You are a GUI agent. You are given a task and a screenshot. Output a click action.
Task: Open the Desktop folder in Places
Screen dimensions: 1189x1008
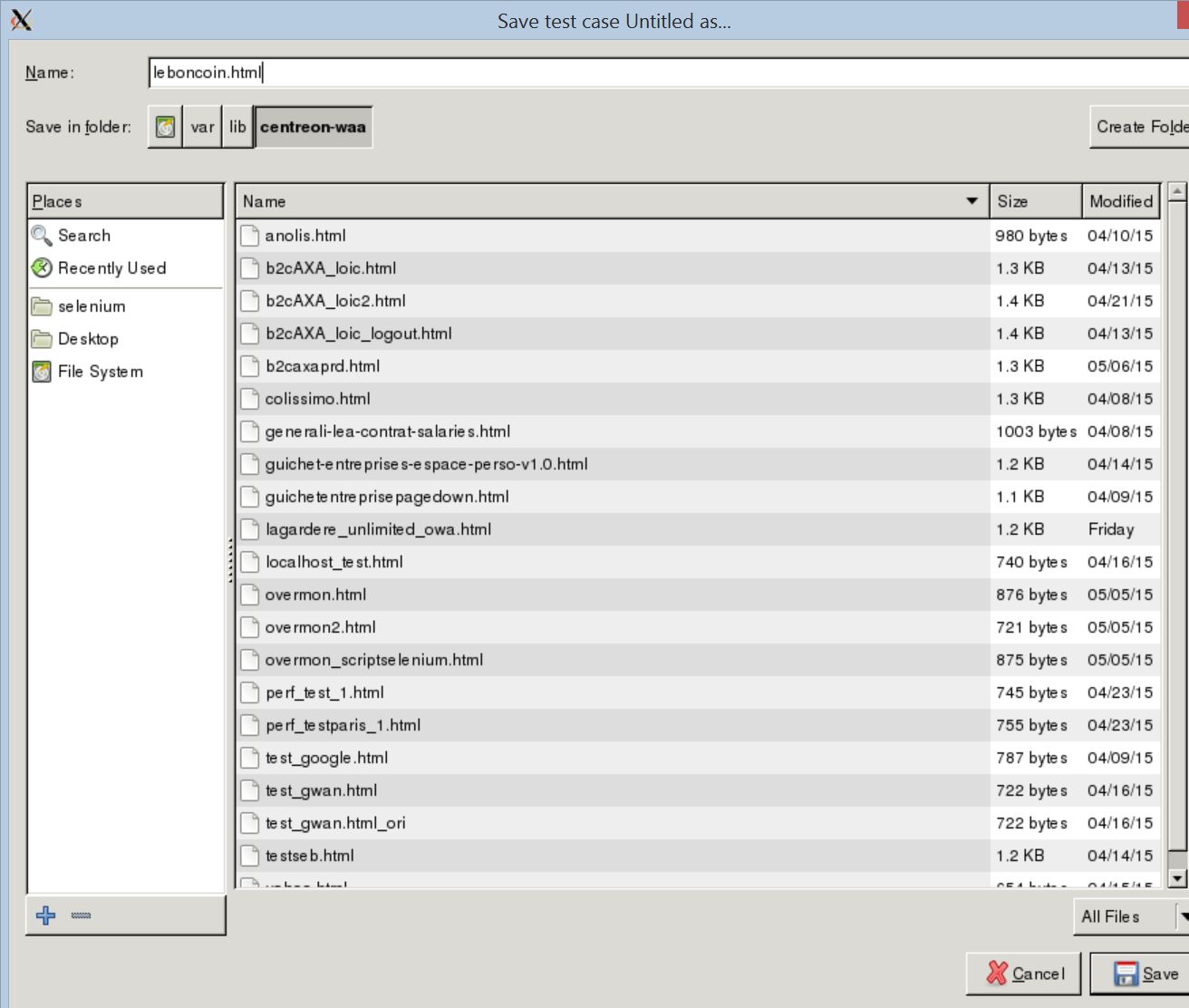click(88, 339)
